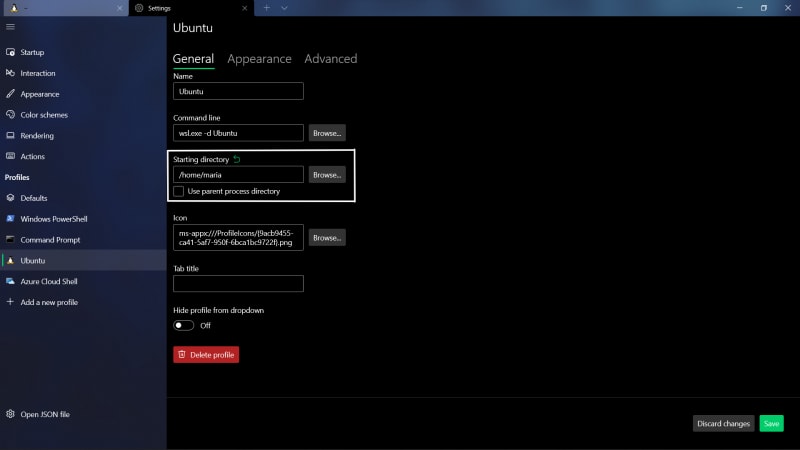Click the Appearance brush icon in sidebar
The image size is (800, 450).
(10, 94)
